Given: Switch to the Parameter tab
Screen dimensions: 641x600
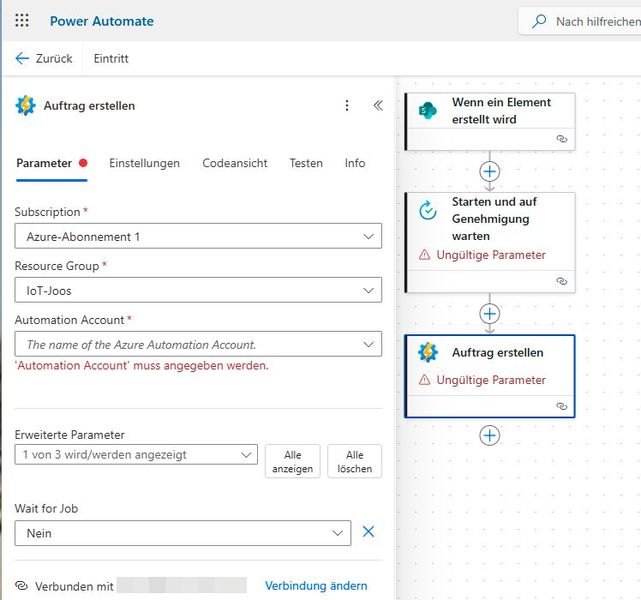Looking at the screenshot, I should [x=52, y=163].
